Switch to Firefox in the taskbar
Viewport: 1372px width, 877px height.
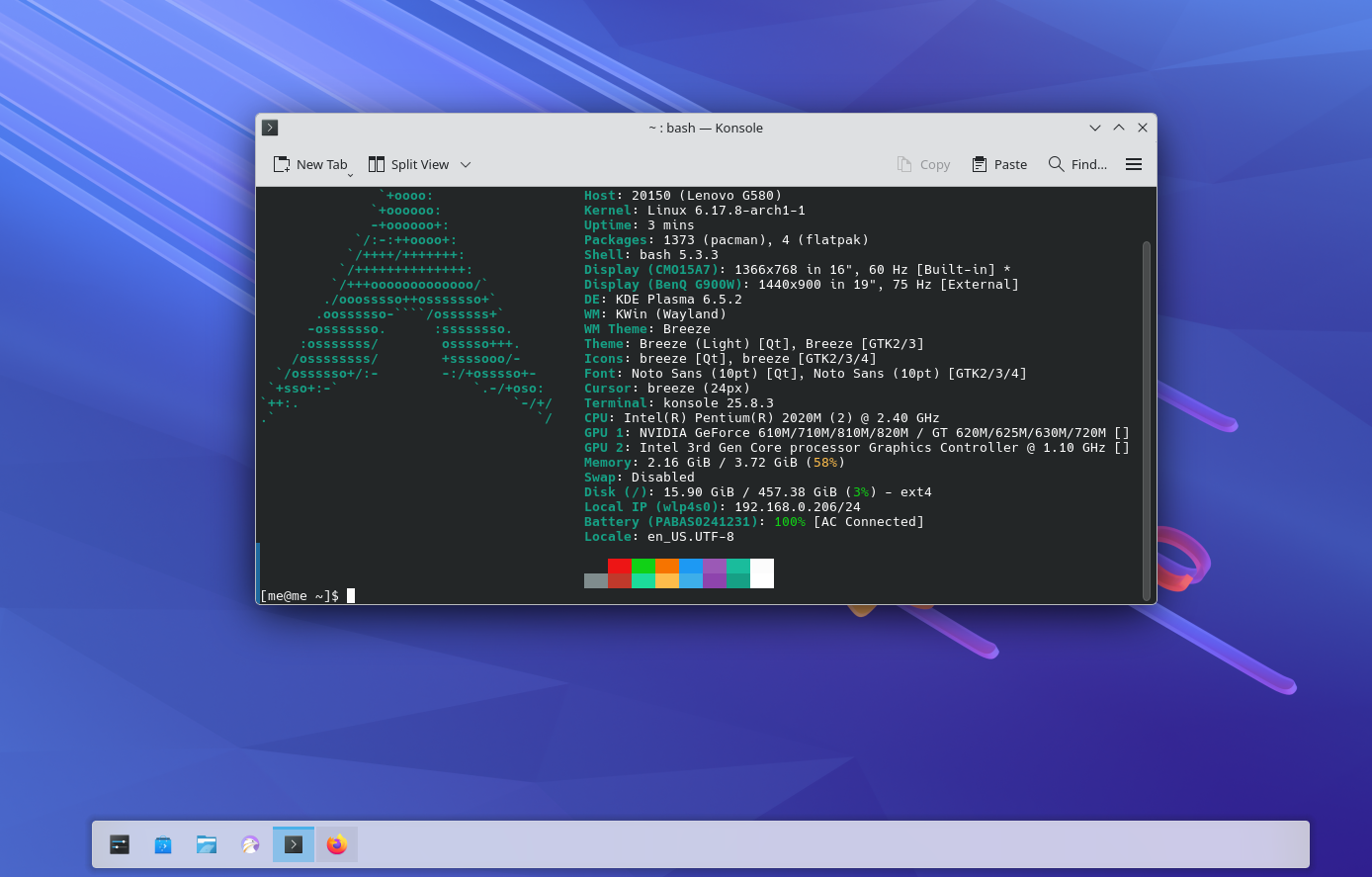(x=337, y=844)
